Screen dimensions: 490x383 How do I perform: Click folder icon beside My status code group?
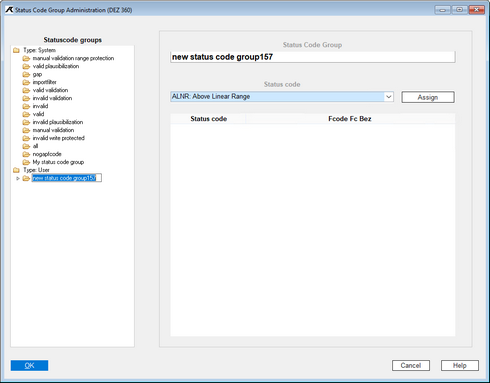[26, 162]
